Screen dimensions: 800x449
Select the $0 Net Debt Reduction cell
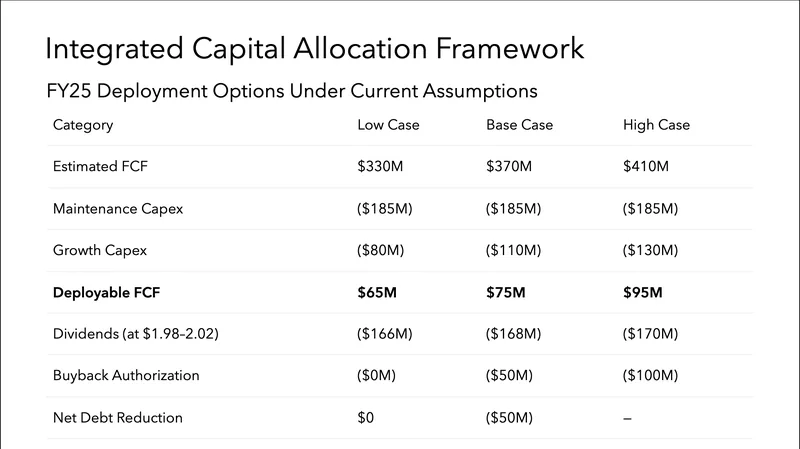(x=365, y=417)
